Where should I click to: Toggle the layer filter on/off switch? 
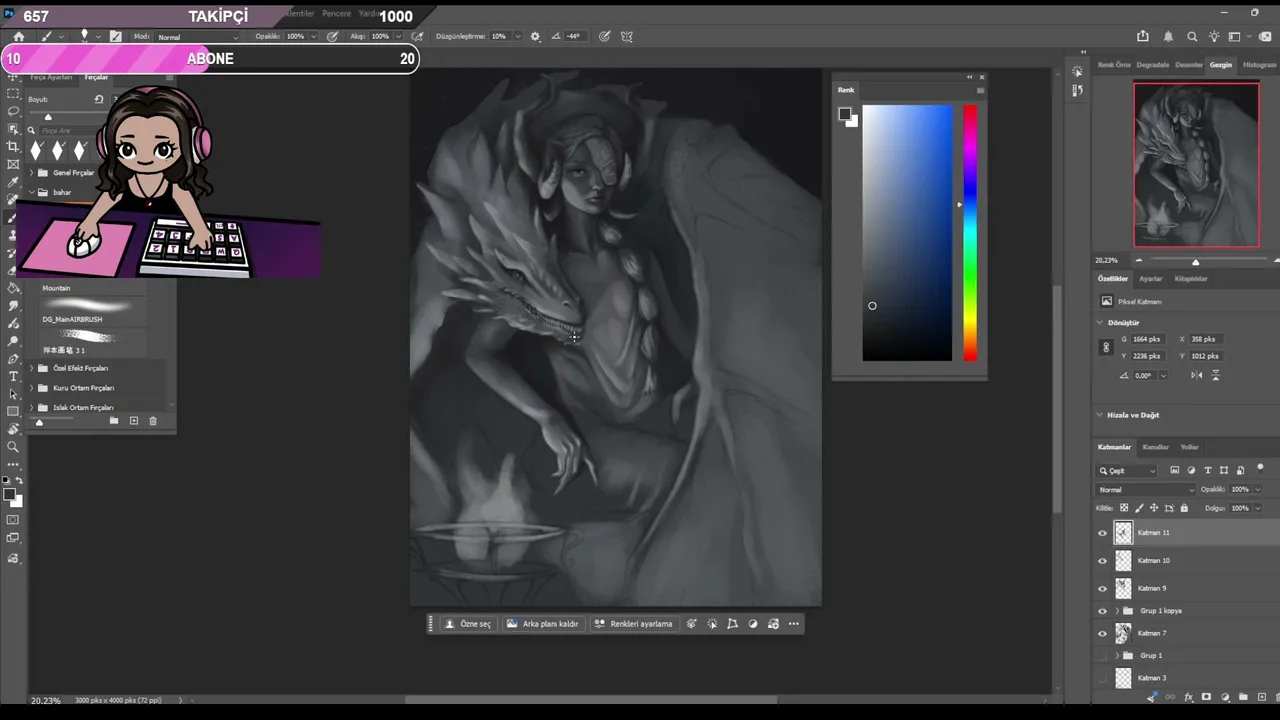[x=1260, y=468]
